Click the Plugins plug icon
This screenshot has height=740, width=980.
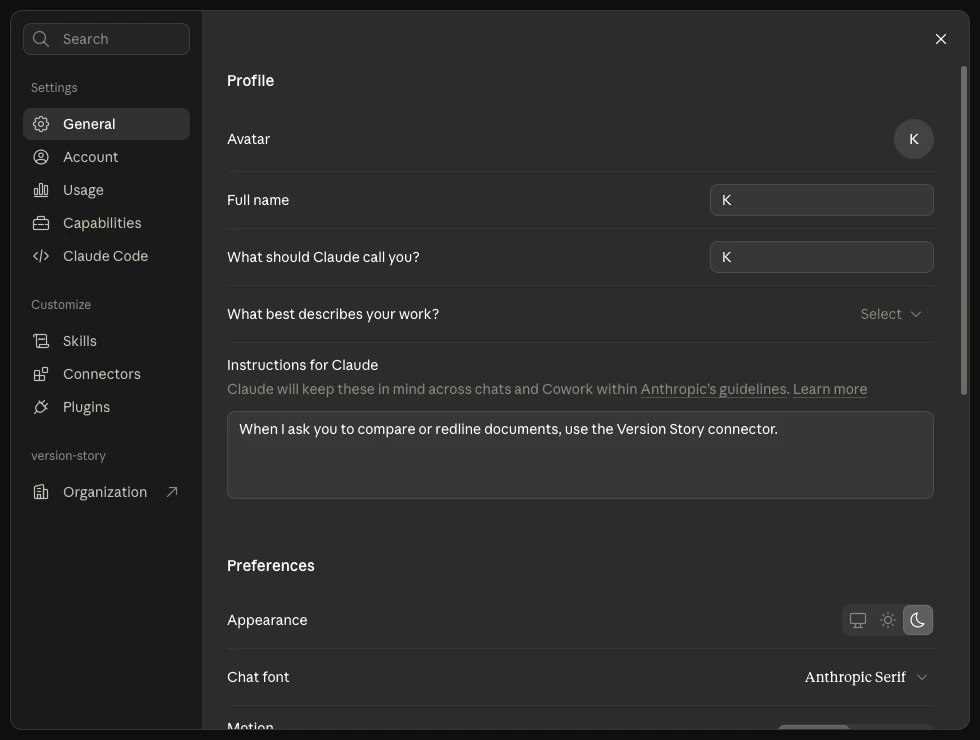click(x=41, y=408)
